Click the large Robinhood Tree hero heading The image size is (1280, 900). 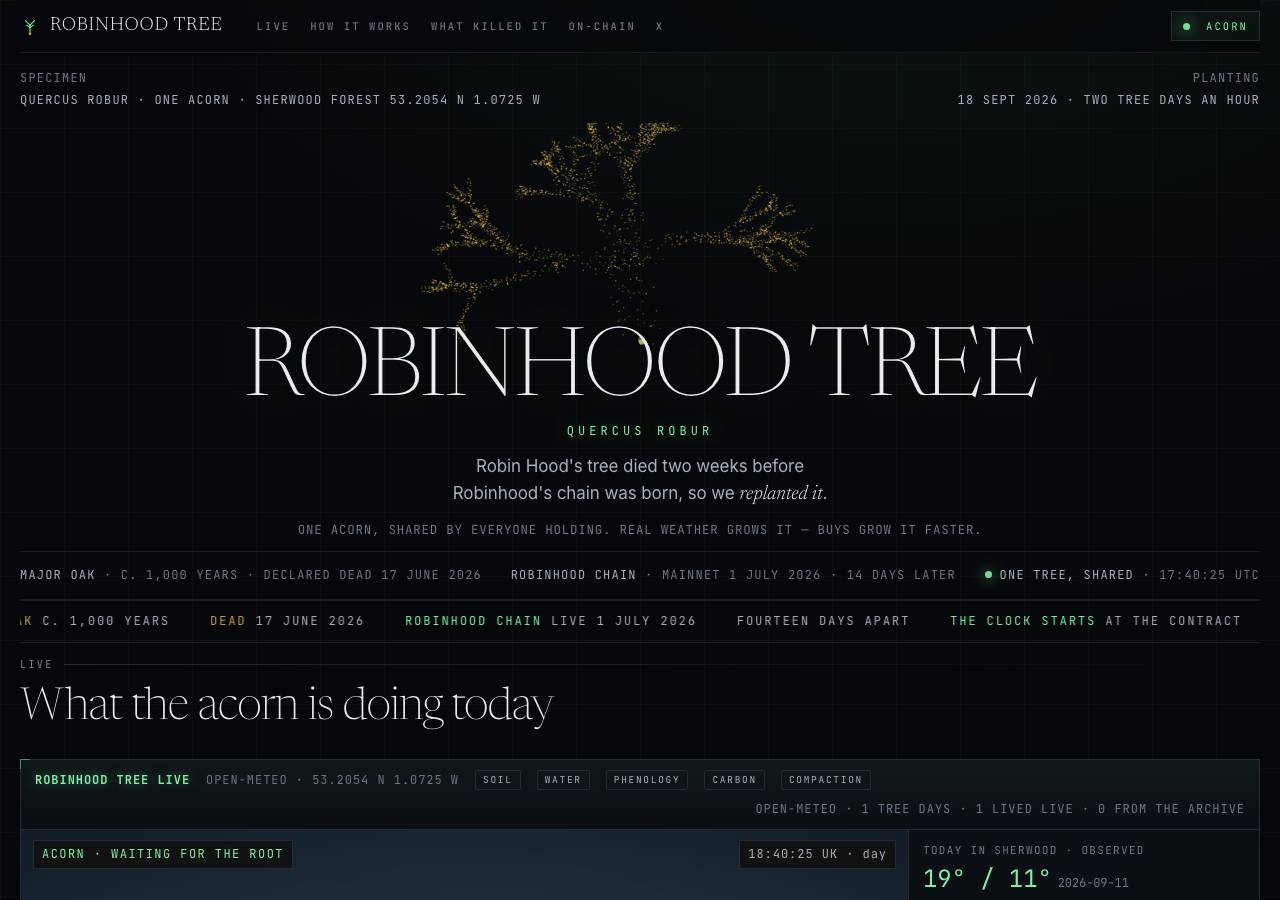coord(640,362)
